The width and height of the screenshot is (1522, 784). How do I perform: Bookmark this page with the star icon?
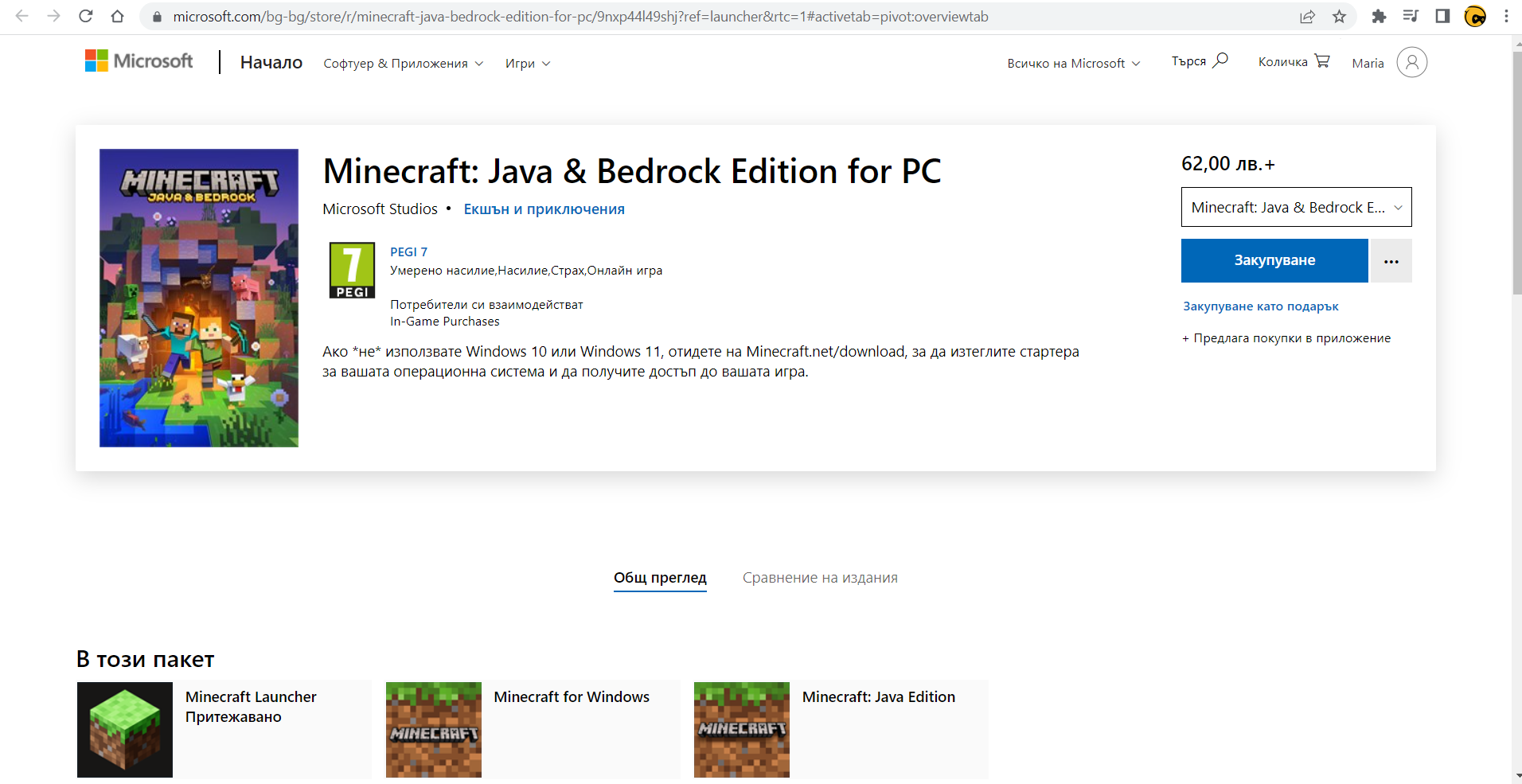[1340, 17]
